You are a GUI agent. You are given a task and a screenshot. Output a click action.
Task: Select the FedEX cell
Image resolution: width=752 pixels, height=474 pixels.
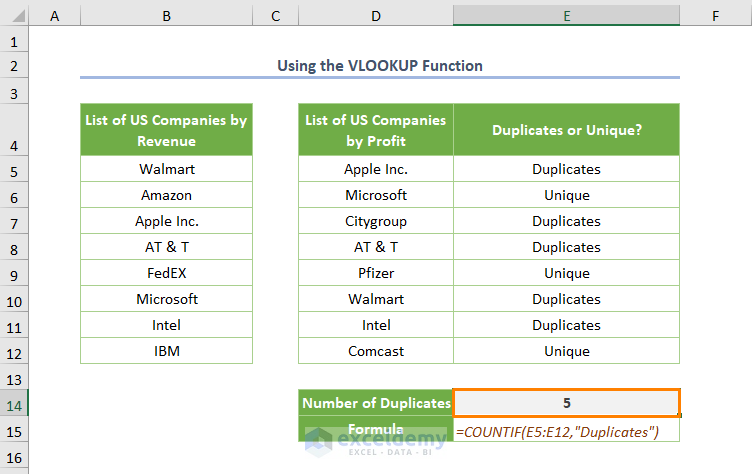click(x=166, y=273)
